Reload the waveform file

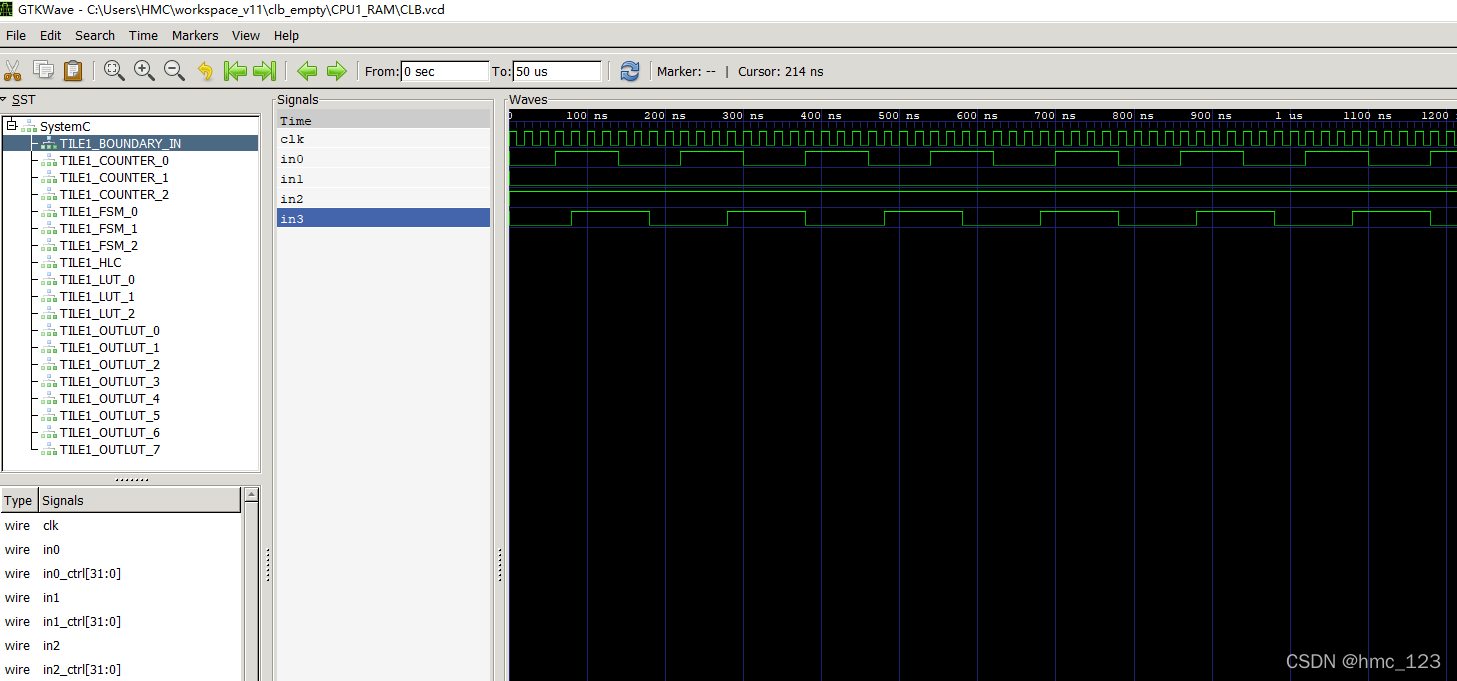(629, 70)
